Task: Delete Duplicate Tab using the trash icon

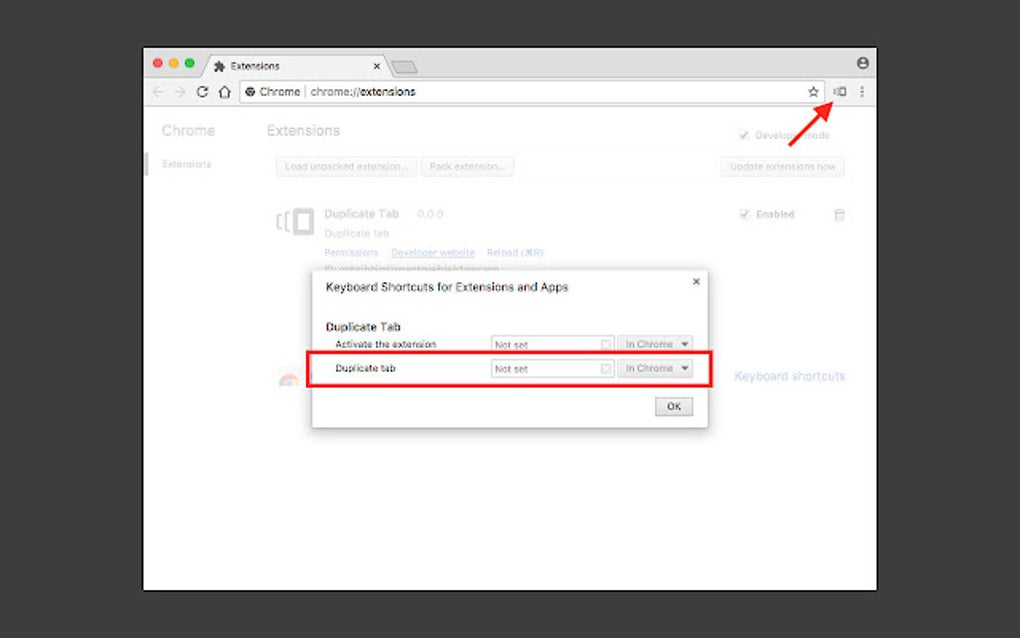Action: click(x=839, y=214)
